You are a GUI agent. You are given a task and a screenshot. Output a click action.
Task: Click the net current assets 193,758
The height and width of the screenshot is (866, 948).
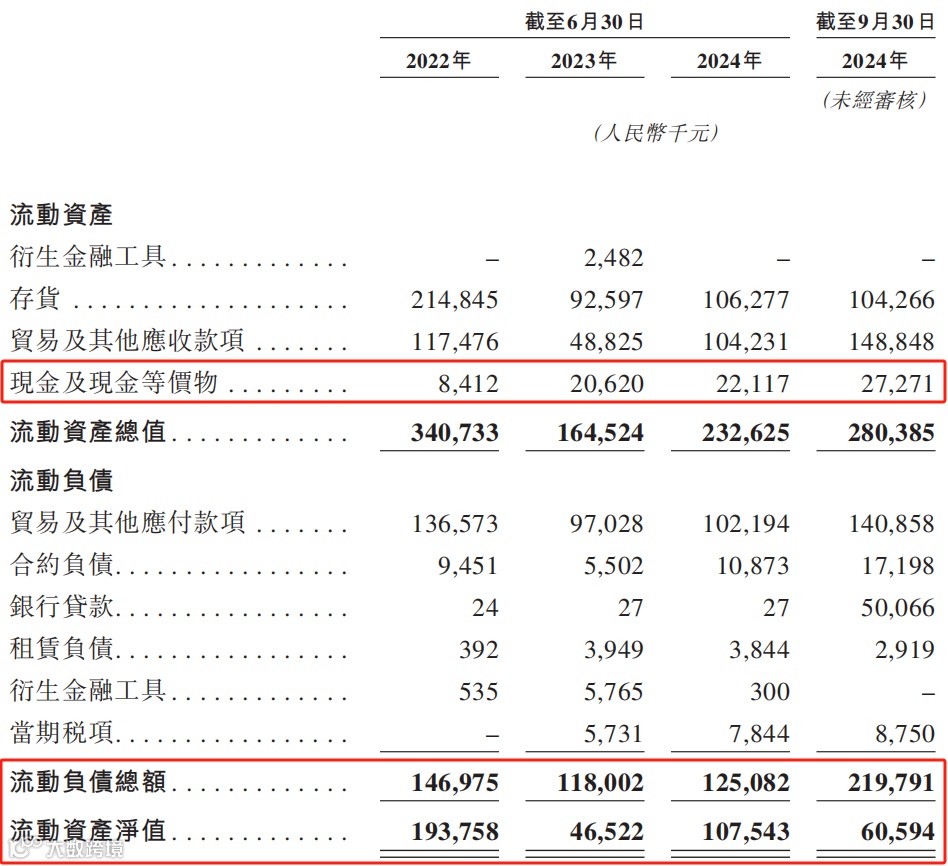[455, 832]
